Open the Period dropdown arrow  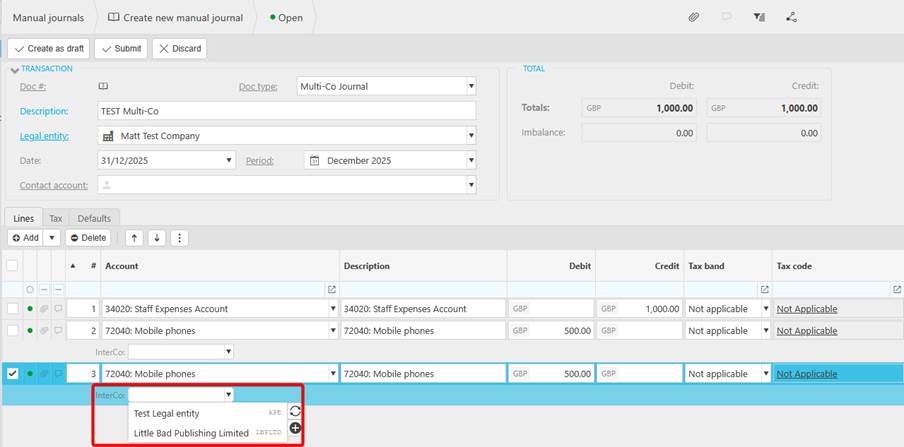[471, 161]
